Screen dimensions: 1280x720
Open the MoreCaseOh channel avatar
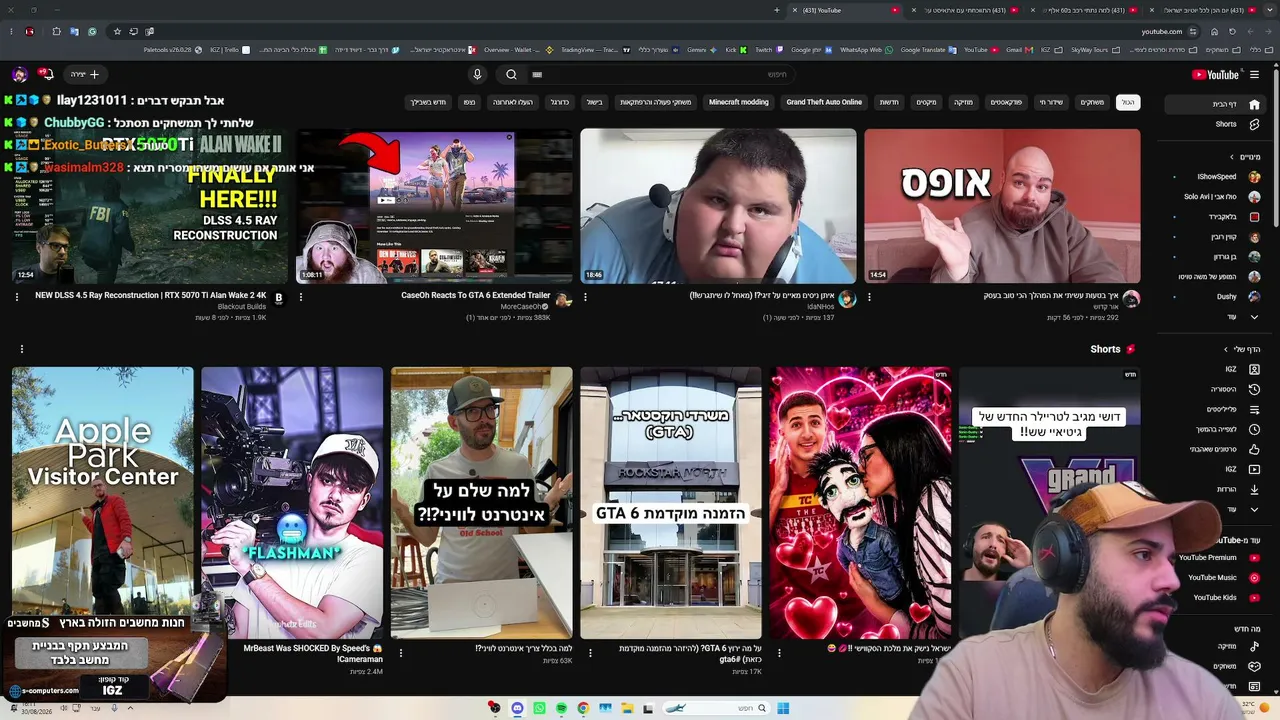tap(563, 299)
